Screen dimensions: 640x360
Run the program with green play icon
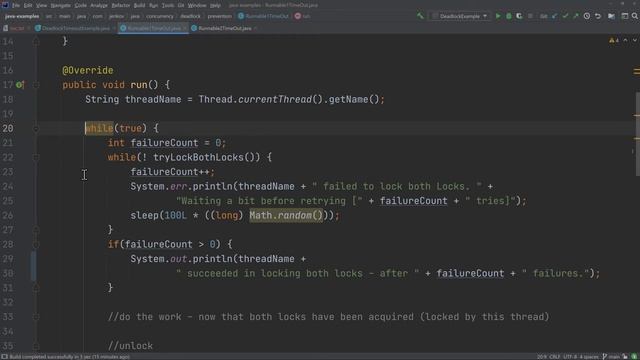tap(498, 16)
